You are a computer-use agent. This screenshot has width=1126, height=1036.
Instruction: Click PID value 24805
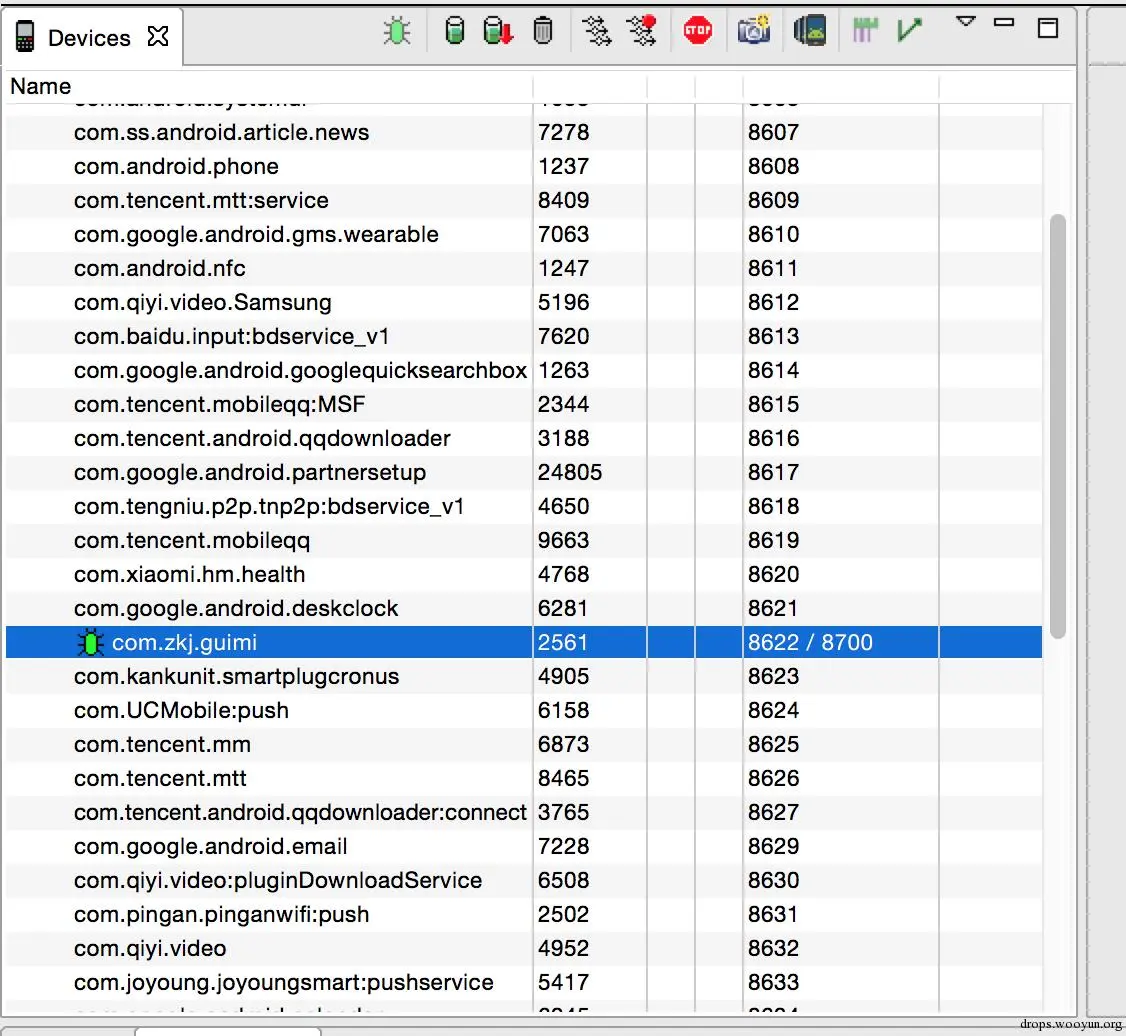570,472
